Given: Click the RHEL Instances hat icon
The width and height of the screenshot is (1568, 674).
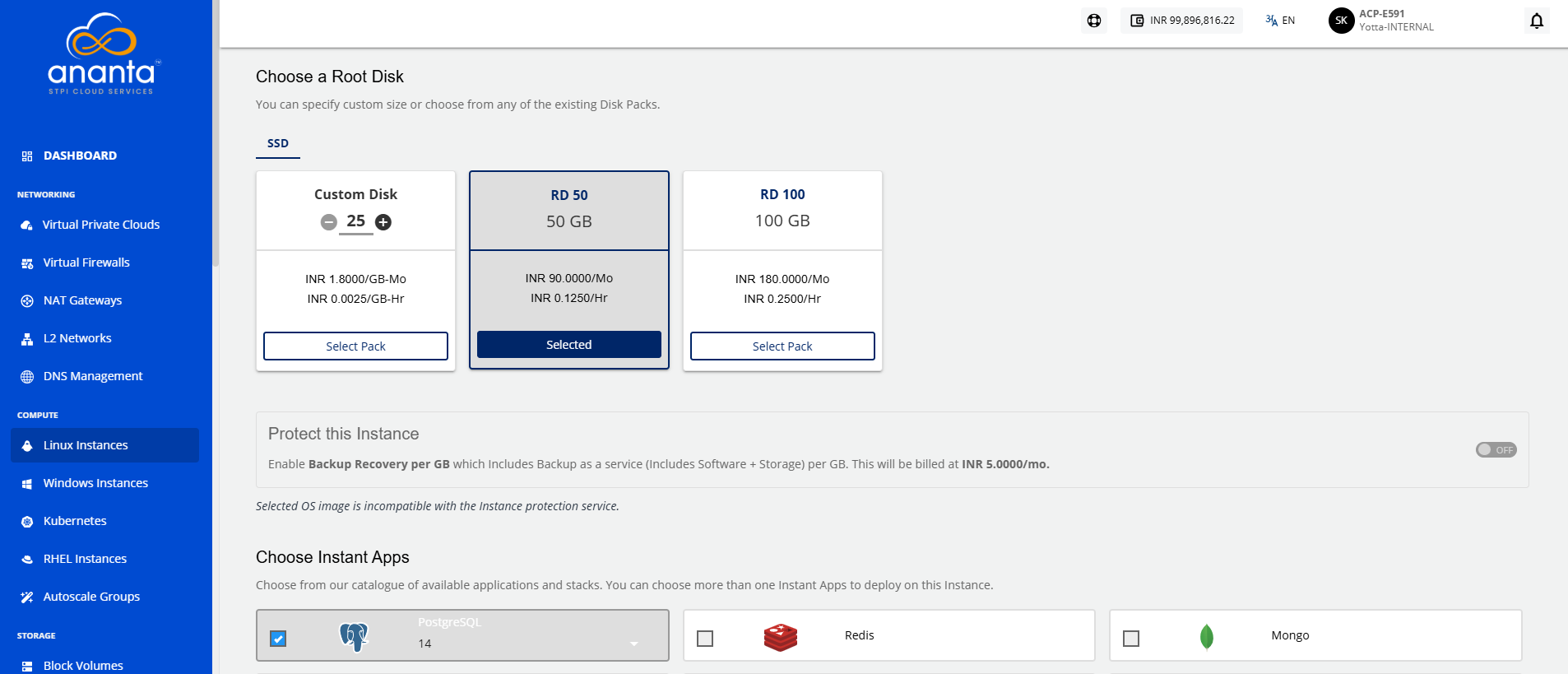Looking at the screenshot, I should pos(27,560).
